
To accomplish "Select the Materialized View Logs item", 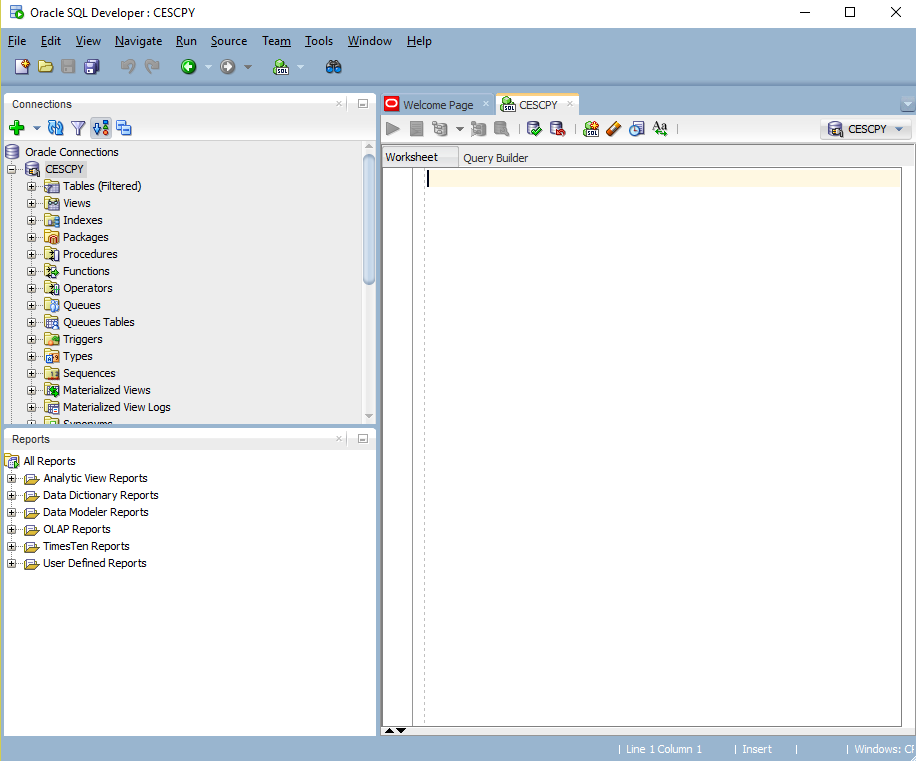I will tap(117, 407).
